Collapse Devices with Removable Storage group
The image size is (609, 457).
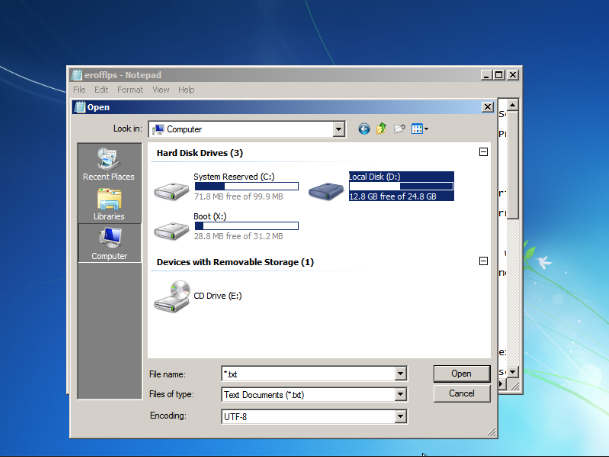point(483,261)
